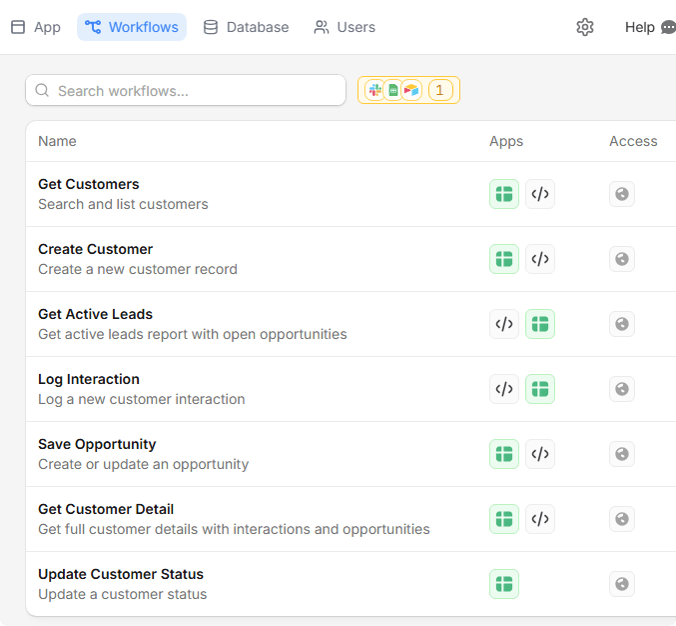
Task: Click 'Get active leads report with open opportunities'
Action: pyautogui.click(x=193, y=335)
